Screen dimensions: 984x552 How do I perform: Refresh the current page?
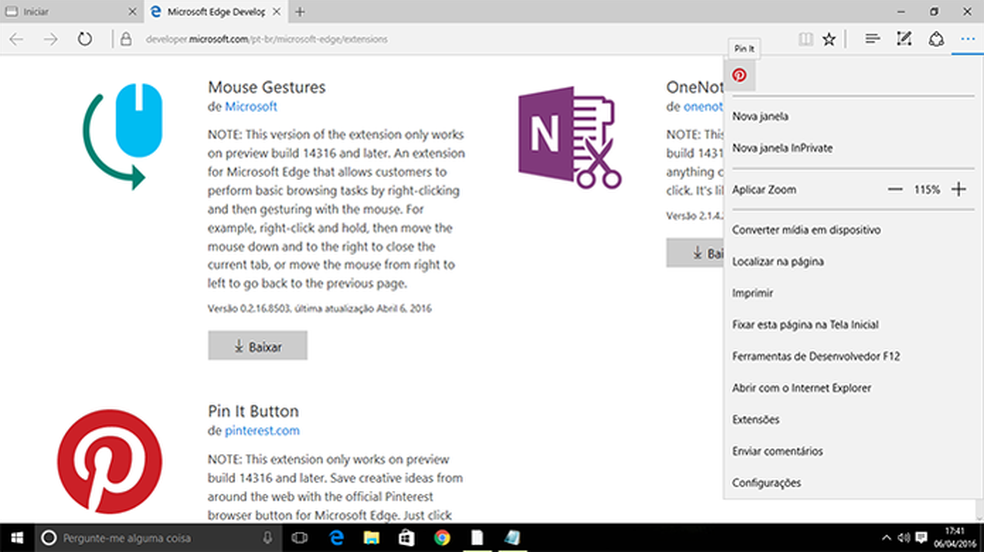85,40
